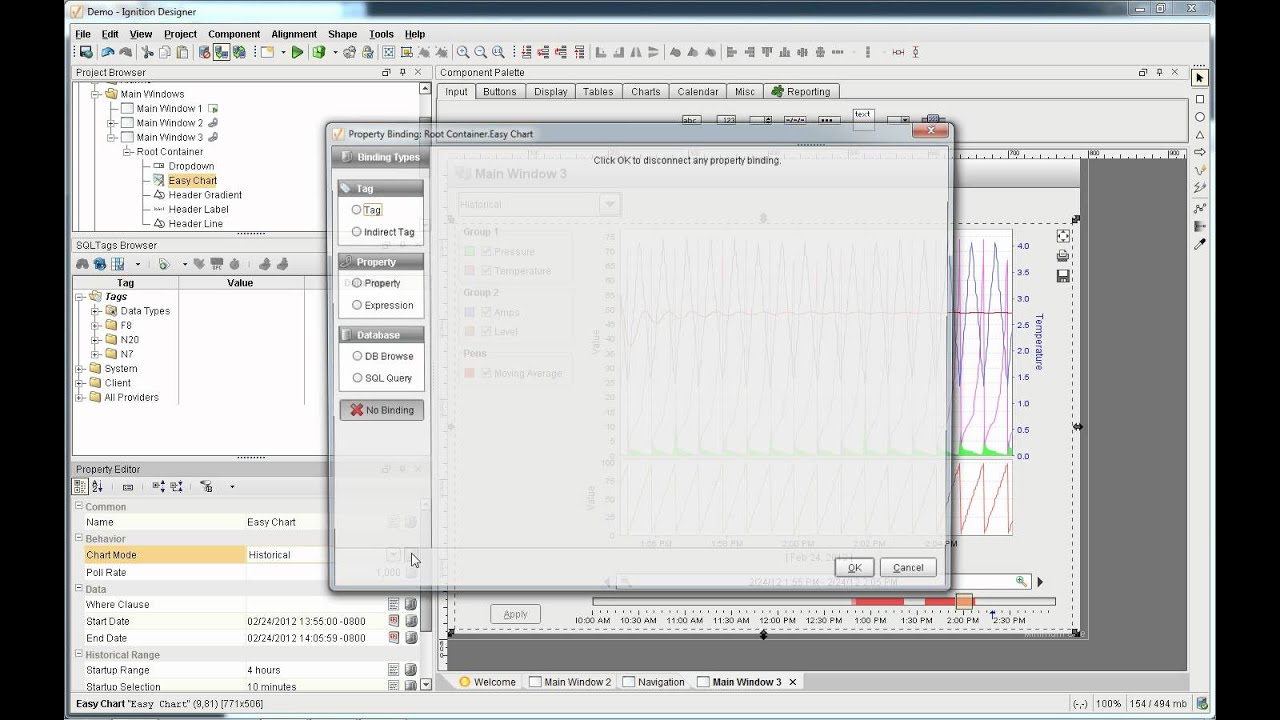Select the Dropdown component in tree

(190, 166)
